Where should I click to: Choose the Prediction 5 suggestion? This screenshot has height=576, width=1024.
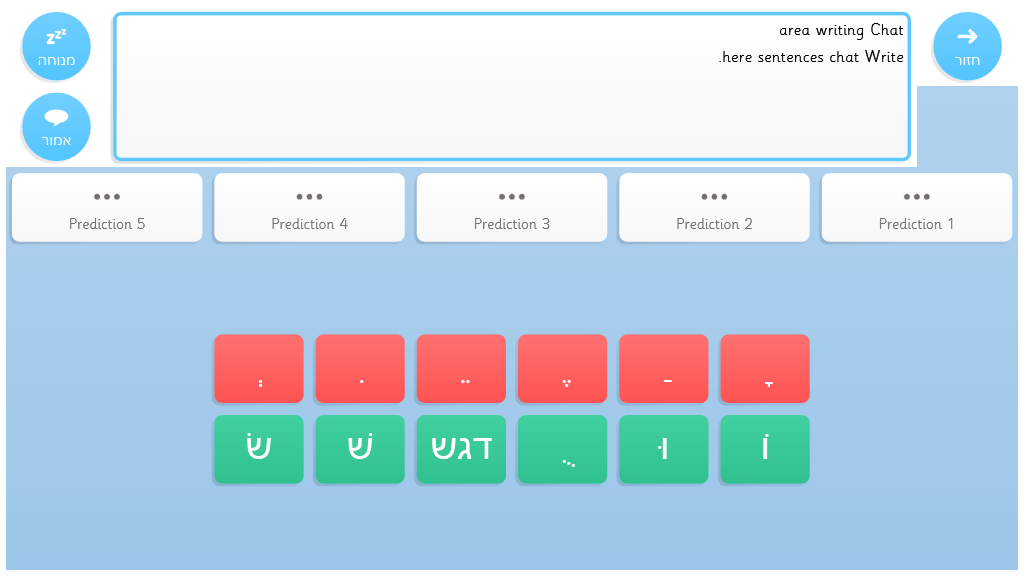tap(107, 208)
